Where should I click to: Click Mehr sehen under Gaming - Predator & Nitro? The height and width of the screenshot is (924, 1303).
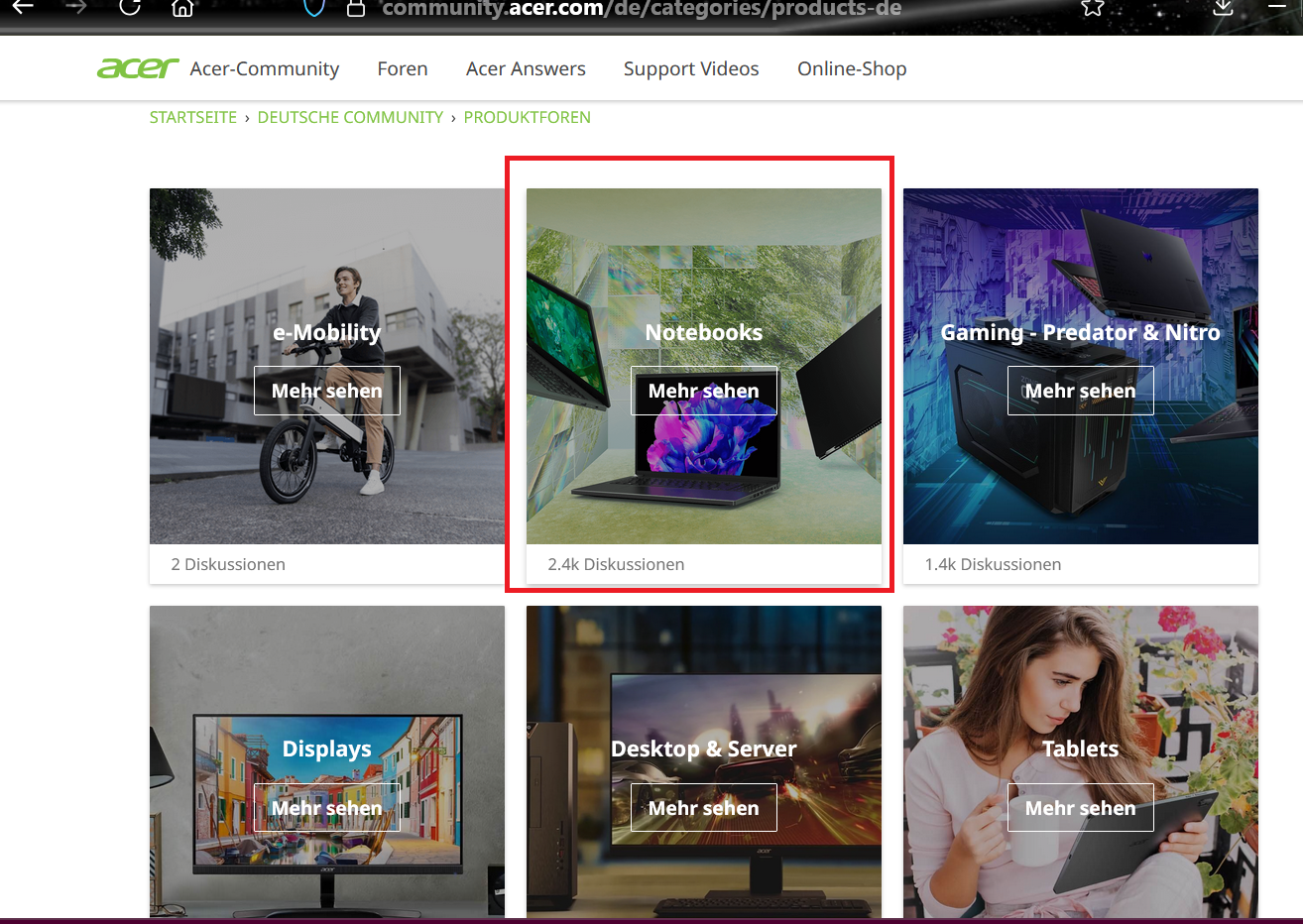pos(1081,391)
